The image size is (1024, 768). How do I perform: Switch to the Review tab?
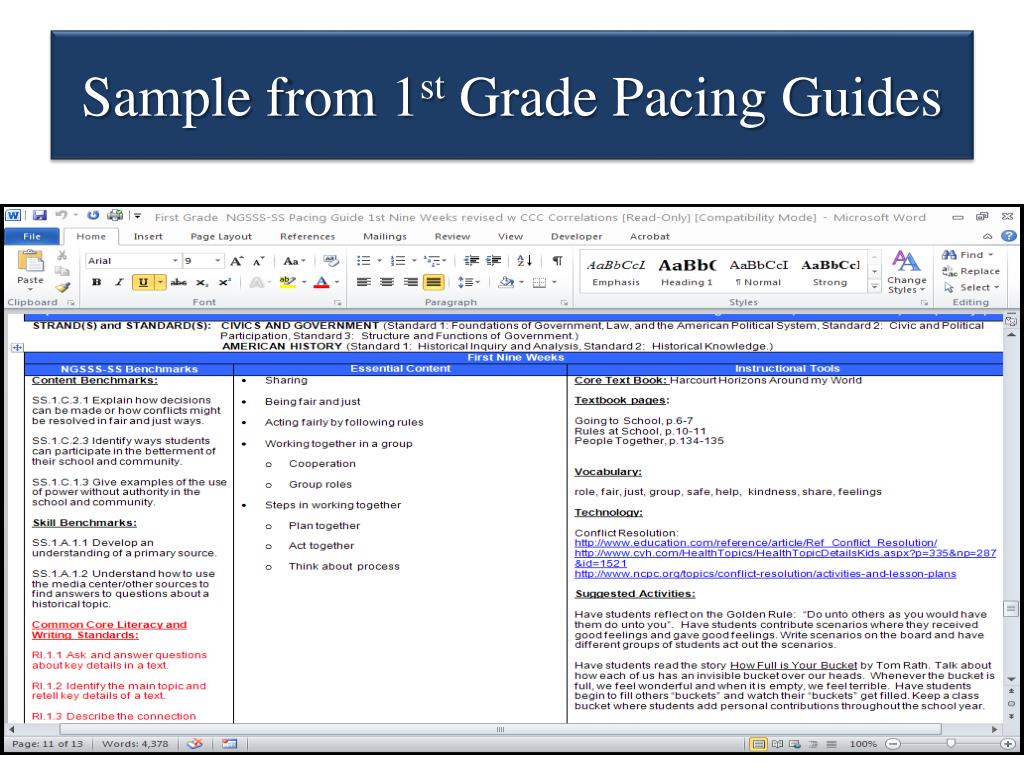pos(452,236)
